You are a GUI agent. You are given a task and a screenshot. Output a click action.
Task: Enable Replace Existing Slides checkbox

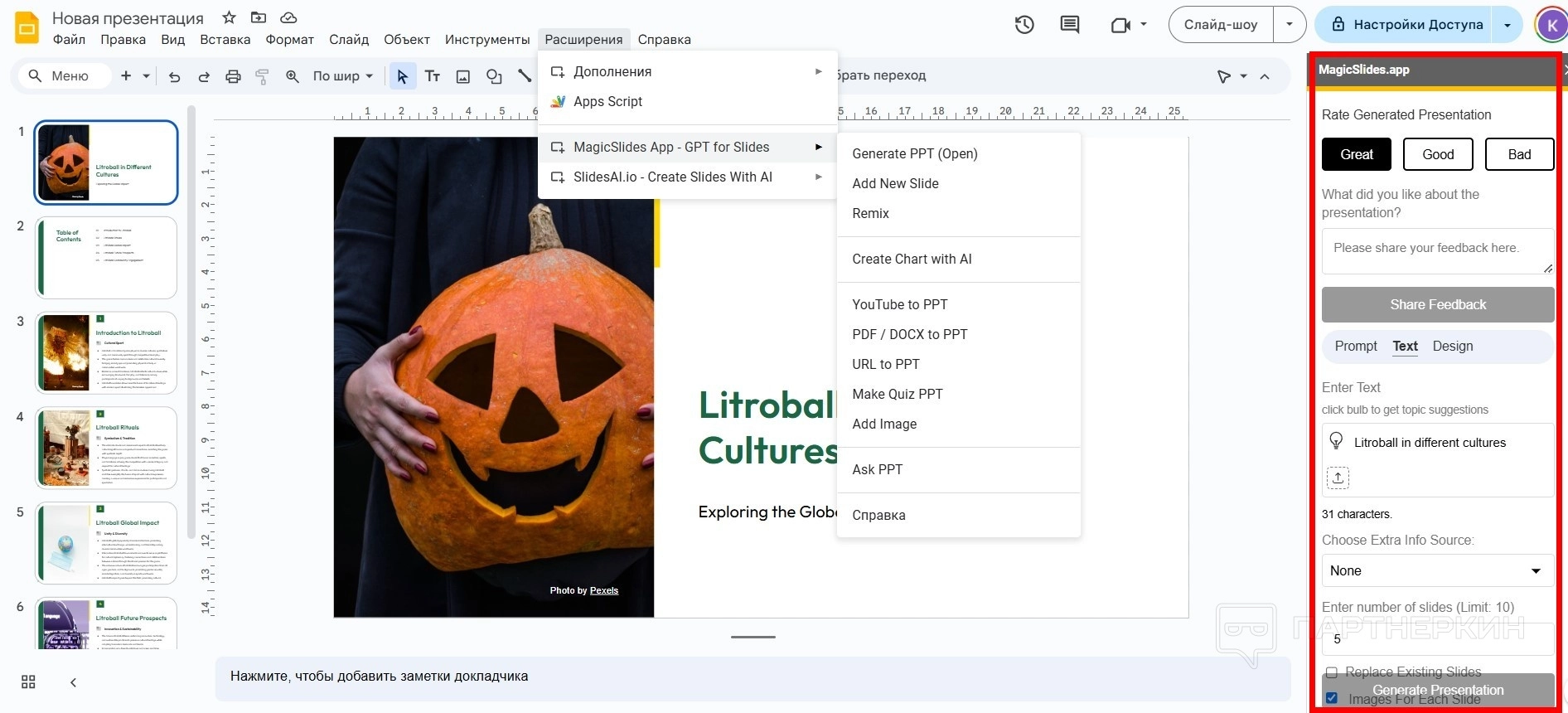1332,672
